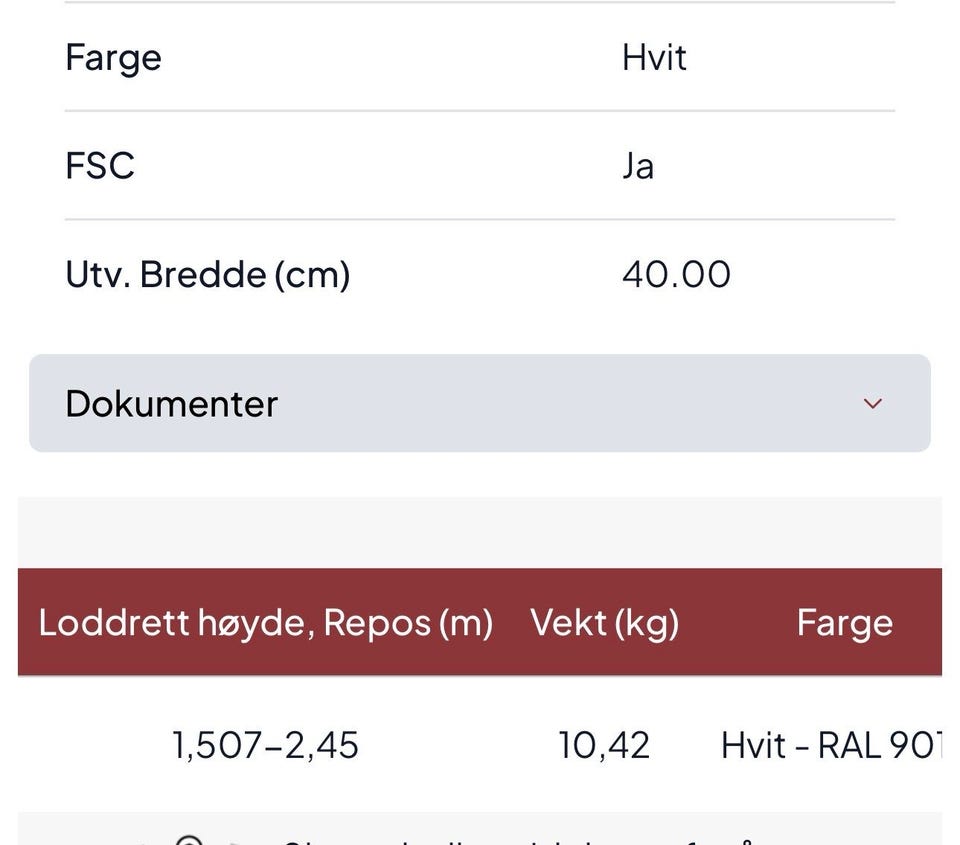
Task: Click the Farge table column header
Action: (844, 623)
